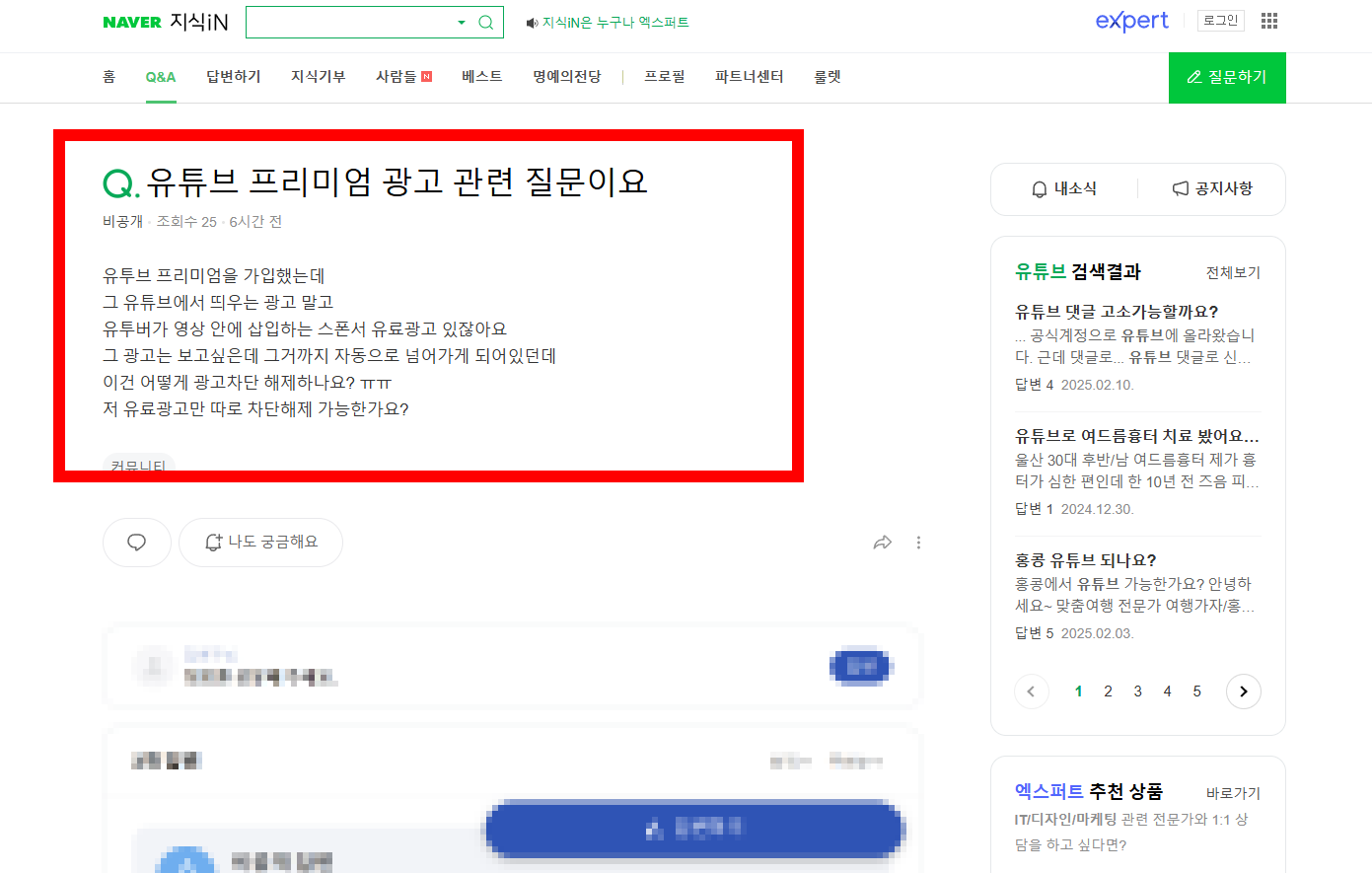Viewport: 1372px width, 873px height.
Task: Click '답변 4 2025.02.10.' meta text
Action: tap(1074, 385)
